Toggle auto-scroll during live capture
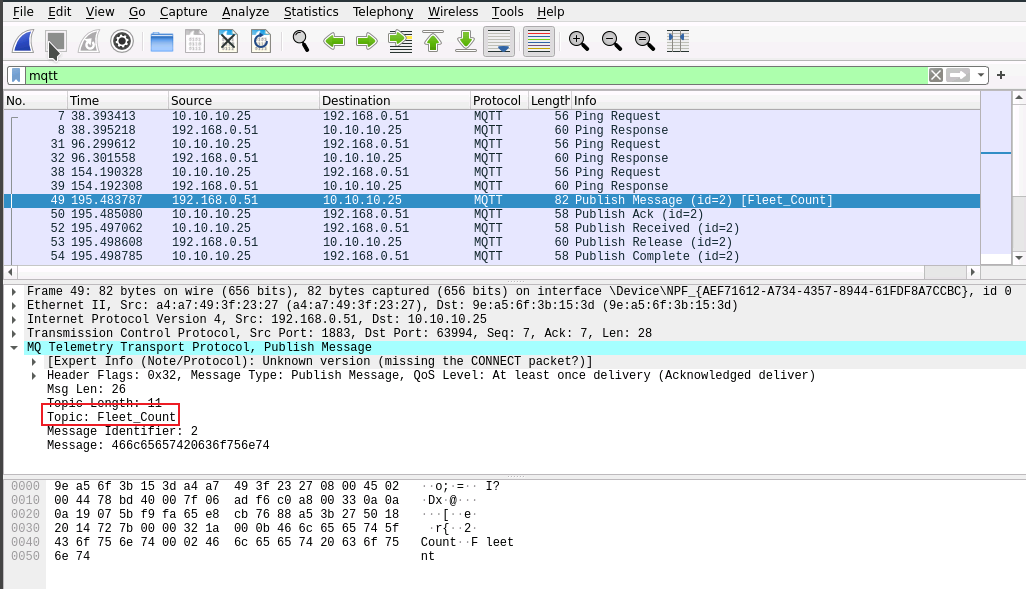1026x589 pixels. pos(498,41)
